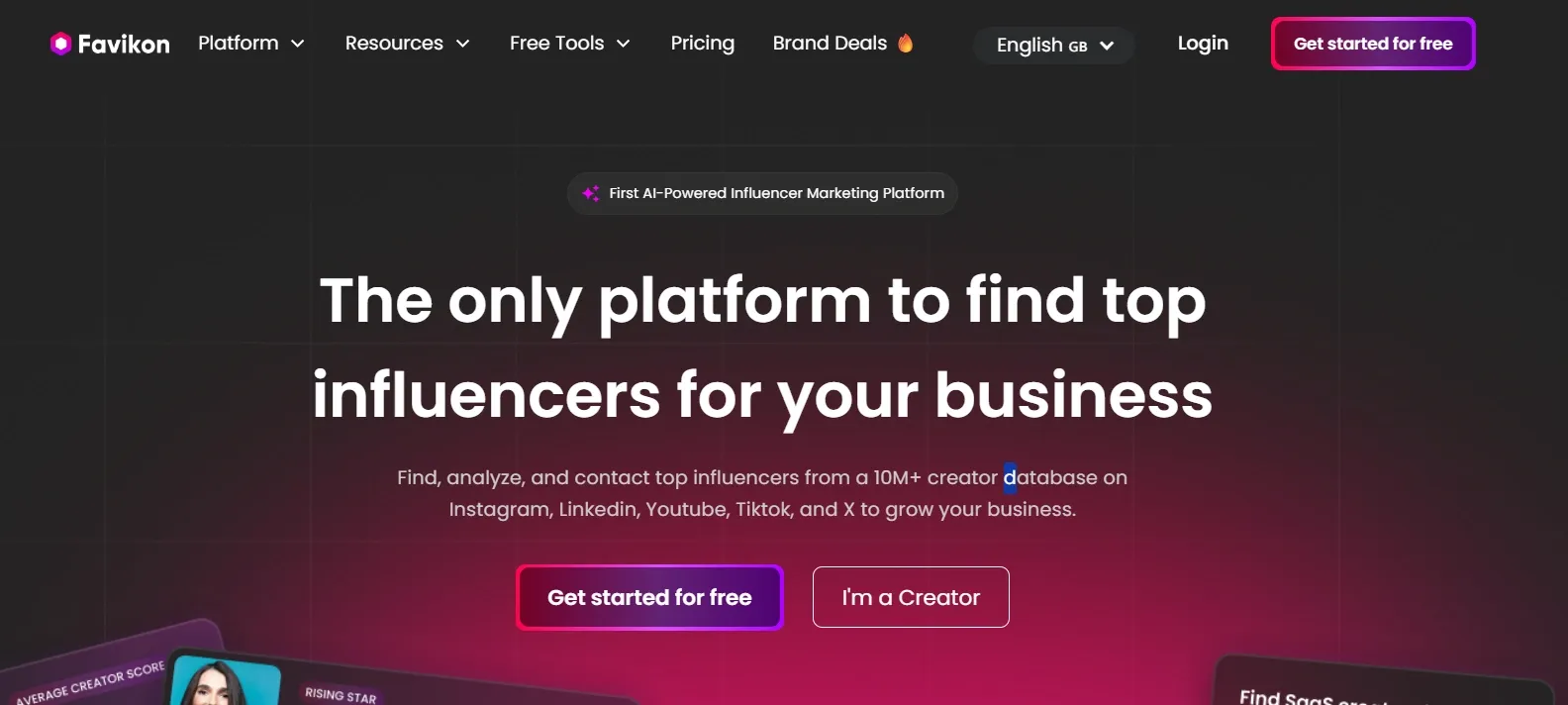Click the Rising Star label card
This screenshot has height=705, width=1568.
pos(341,695)
